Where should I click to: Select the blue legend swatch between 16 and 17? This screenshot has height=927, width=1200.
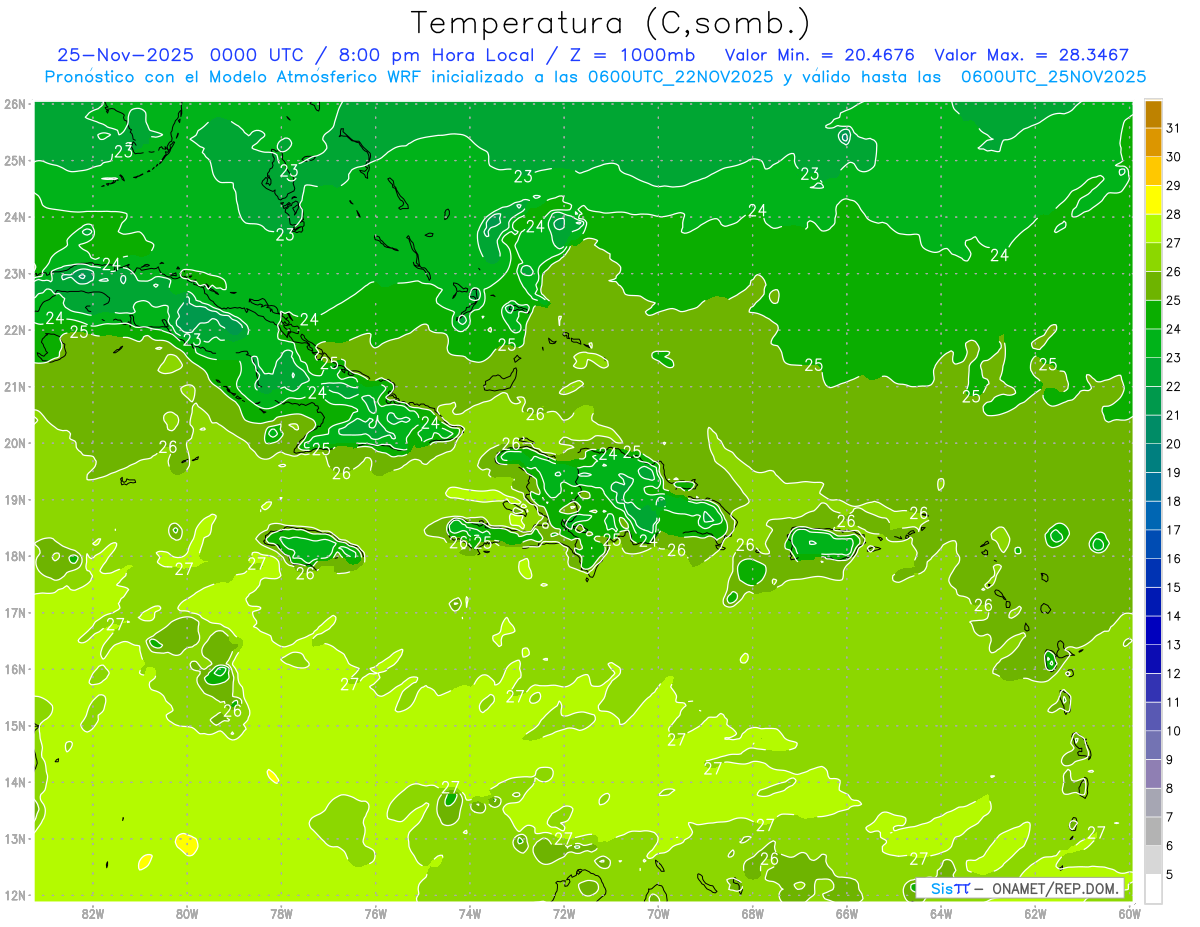point(1153,544)
